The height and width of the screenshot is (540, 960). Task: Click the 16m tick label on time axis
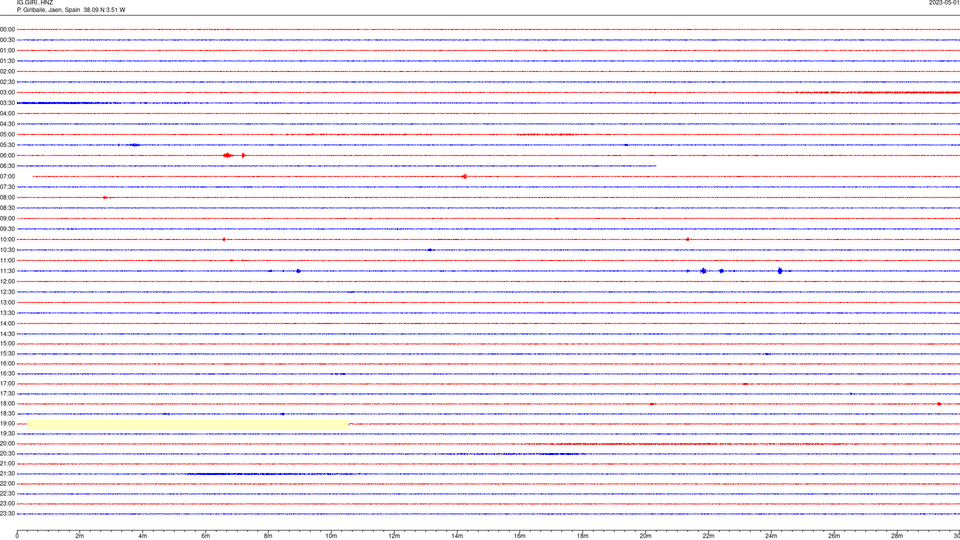[520, 536]
